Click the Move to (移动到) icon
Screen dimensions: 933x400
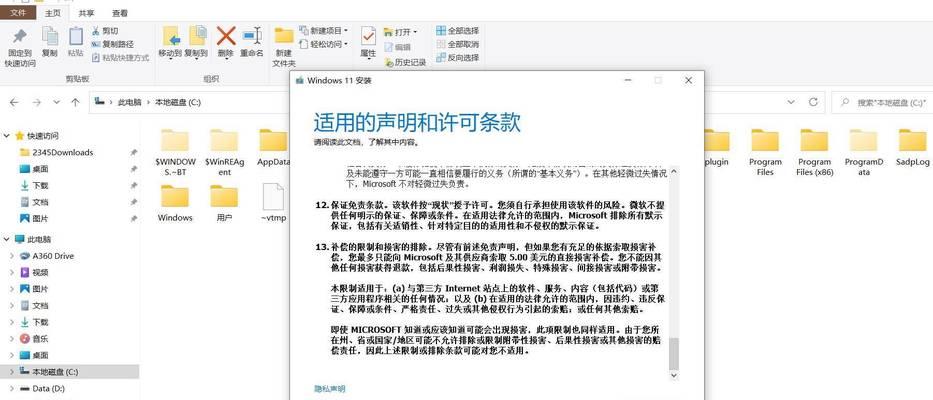tap(170, 37)
